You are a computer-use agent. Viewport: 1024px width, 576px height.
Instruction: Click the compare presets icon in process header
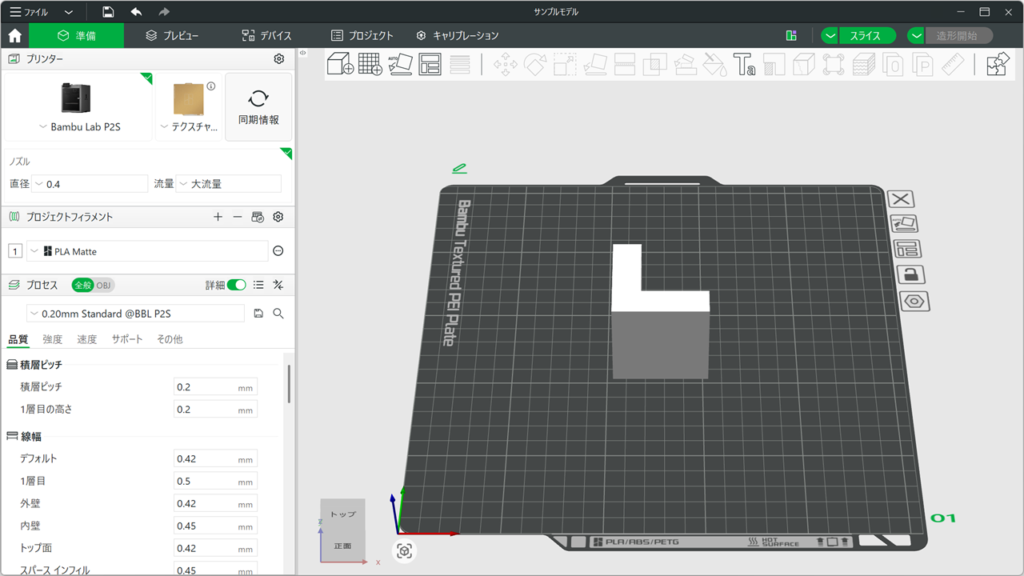coord(278,285)
